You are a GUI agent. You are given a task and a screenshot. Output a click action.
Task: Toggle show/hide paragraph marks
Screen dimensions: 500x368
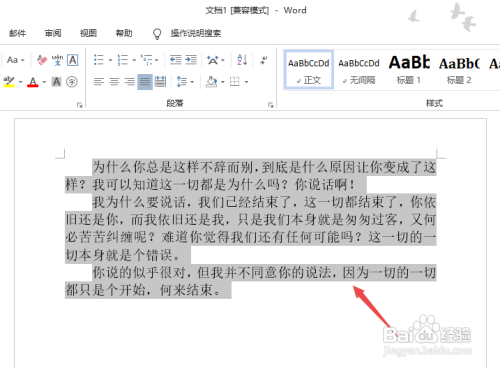pyautogui.click(x=264, y=60)
